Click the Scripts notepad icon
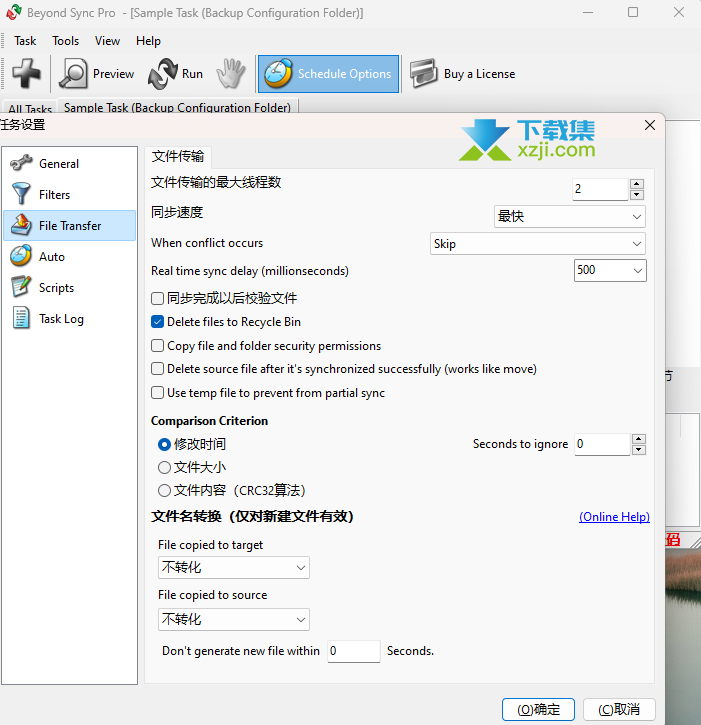 pos(21,287)
